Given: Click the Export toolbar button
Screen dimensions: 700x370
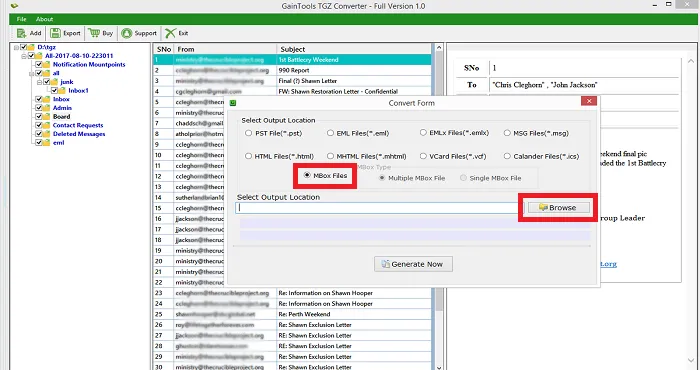Looking at the screenshot, I should pos(65,33).
